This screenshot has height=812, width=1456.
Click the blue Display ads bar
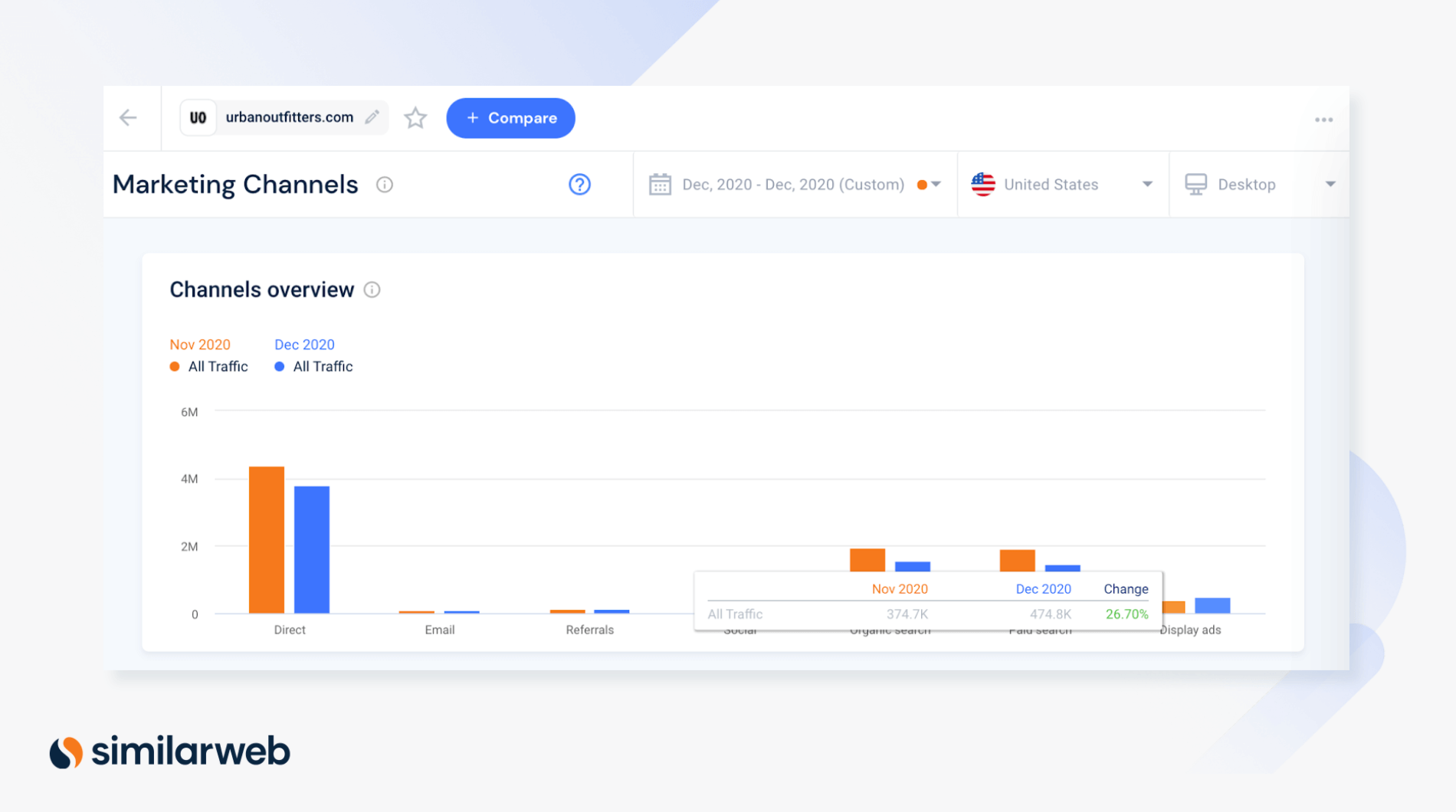(1212, 605)
